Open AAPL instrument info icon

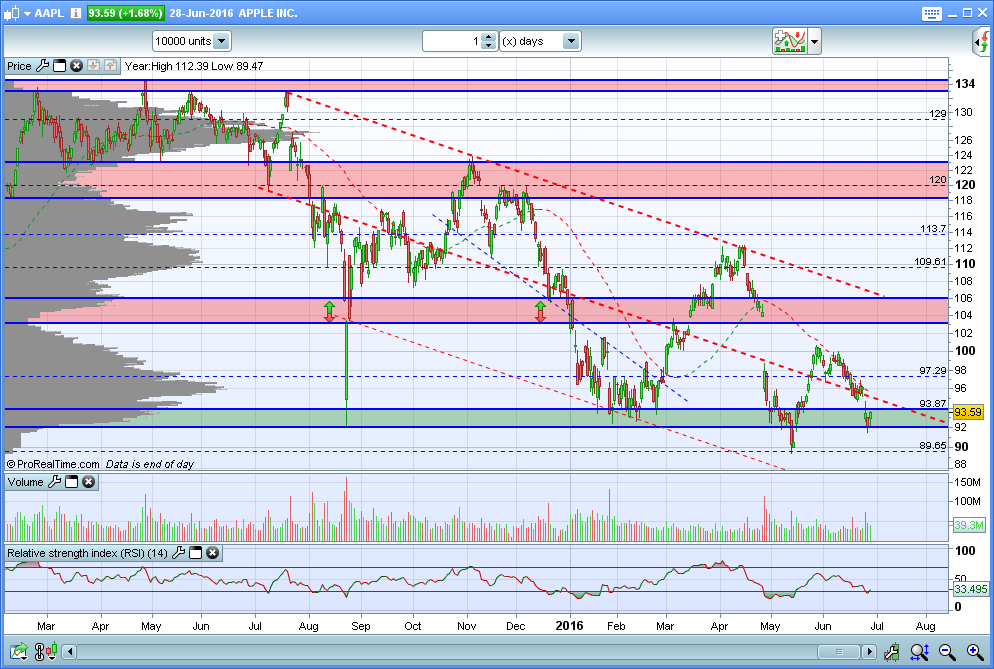(76, 13)
